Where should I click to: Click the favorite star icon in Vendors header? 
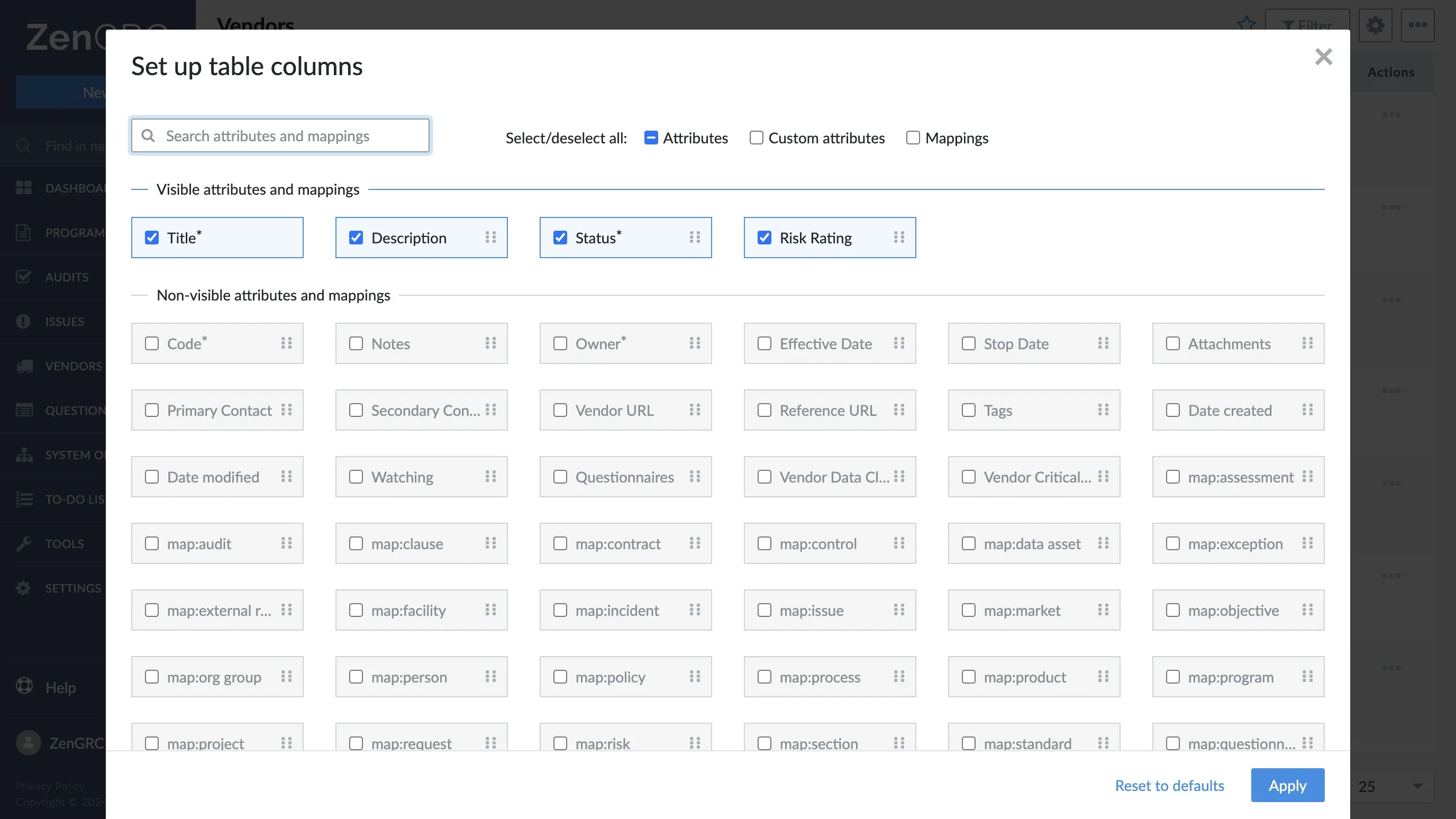click(x=1246, y=24)
